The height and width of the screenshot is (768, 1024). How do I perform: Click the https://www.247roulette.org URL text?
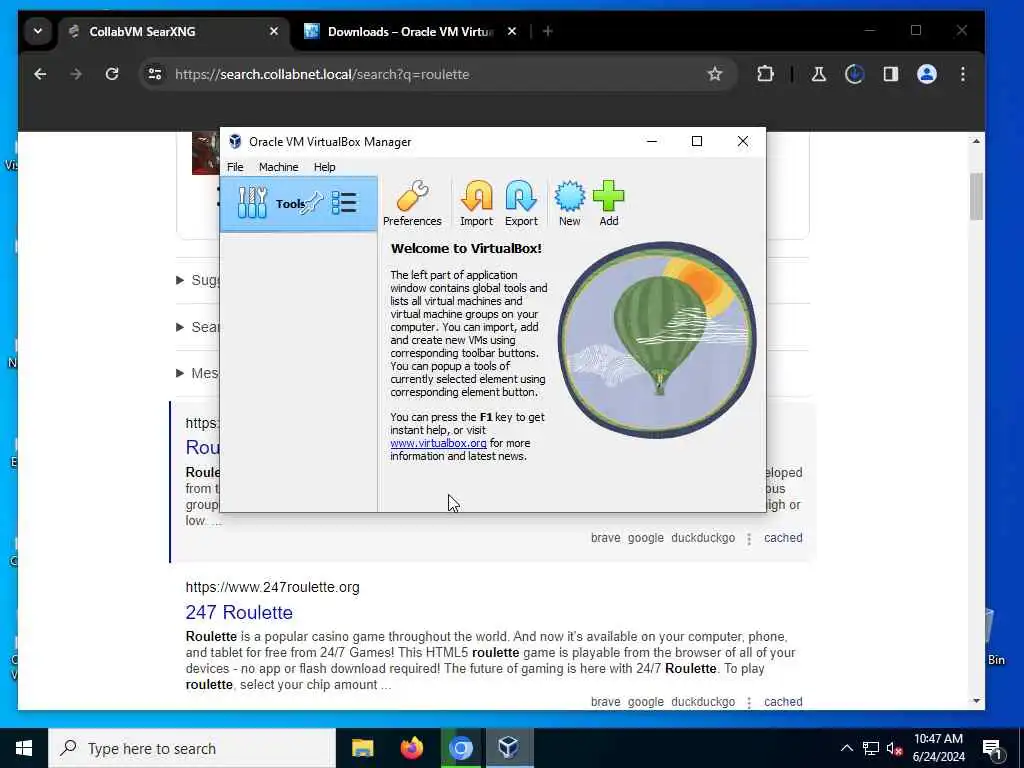pyautogui.click(x=272, y=587)
